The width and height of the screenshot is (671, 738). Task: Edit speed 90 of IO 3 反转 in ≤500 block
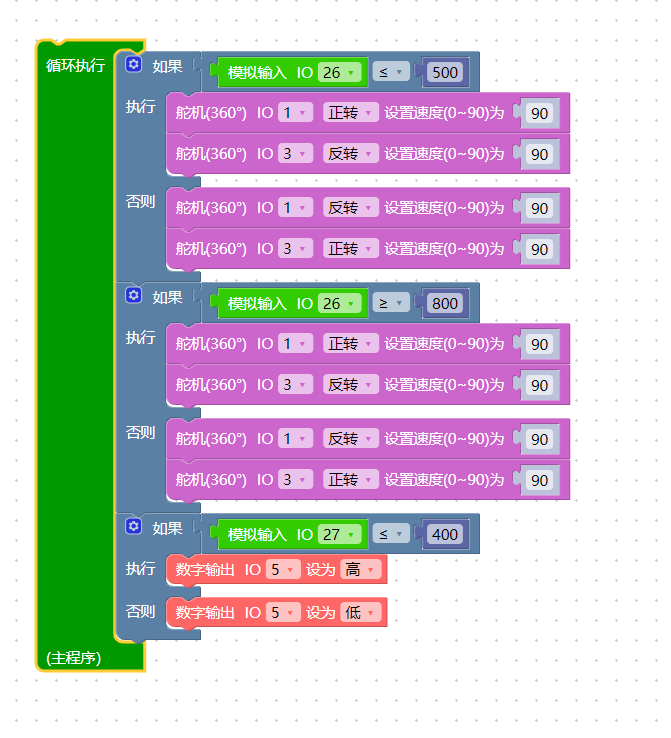coord(540,154)
